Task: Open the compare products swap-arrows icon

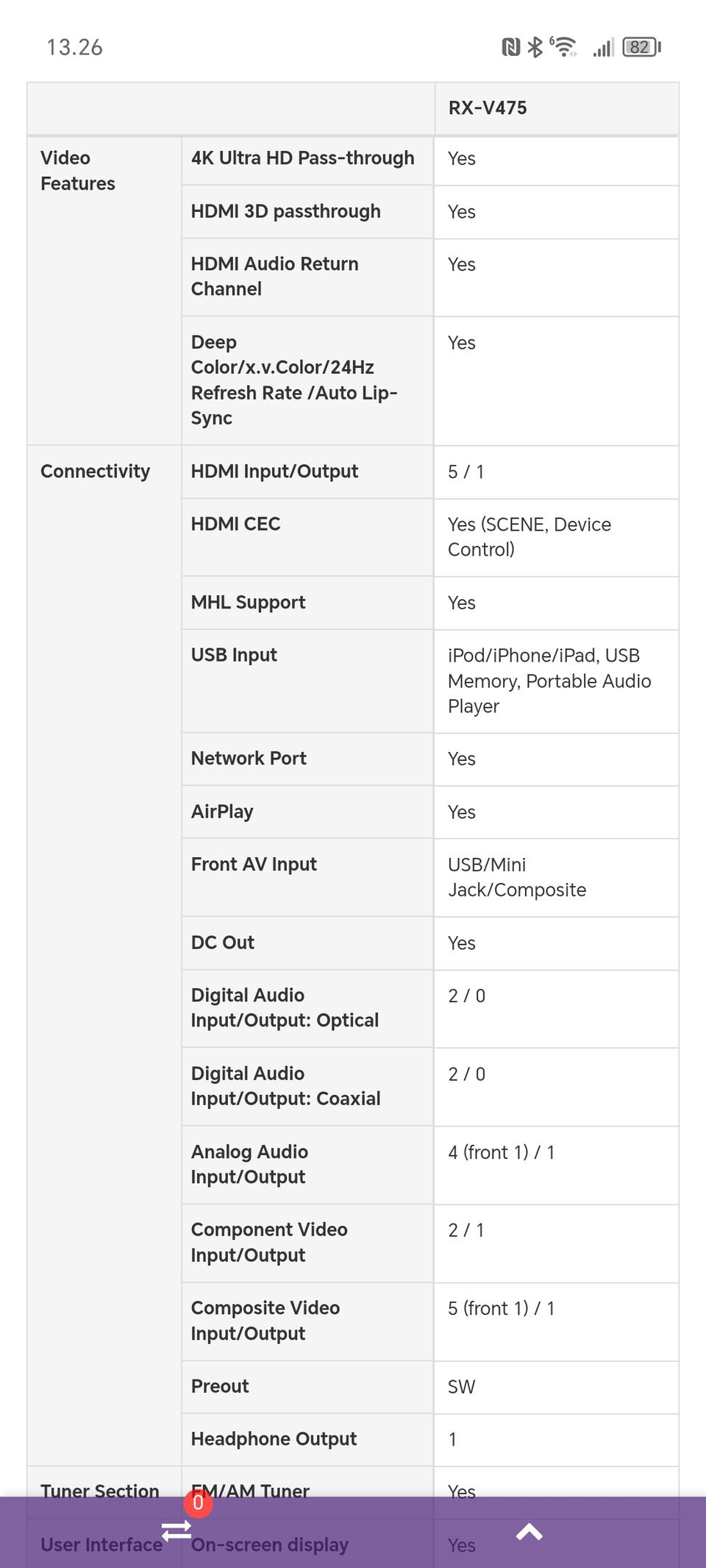Action: click(176, 1530)
